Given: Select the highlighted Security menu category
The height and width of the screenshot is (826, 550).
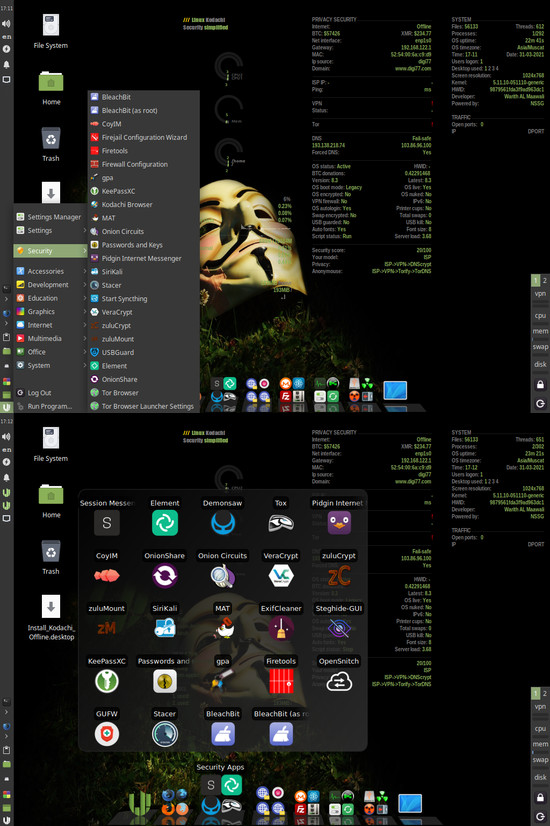Looking at the screenshot, I should click(x=51, y=251).
